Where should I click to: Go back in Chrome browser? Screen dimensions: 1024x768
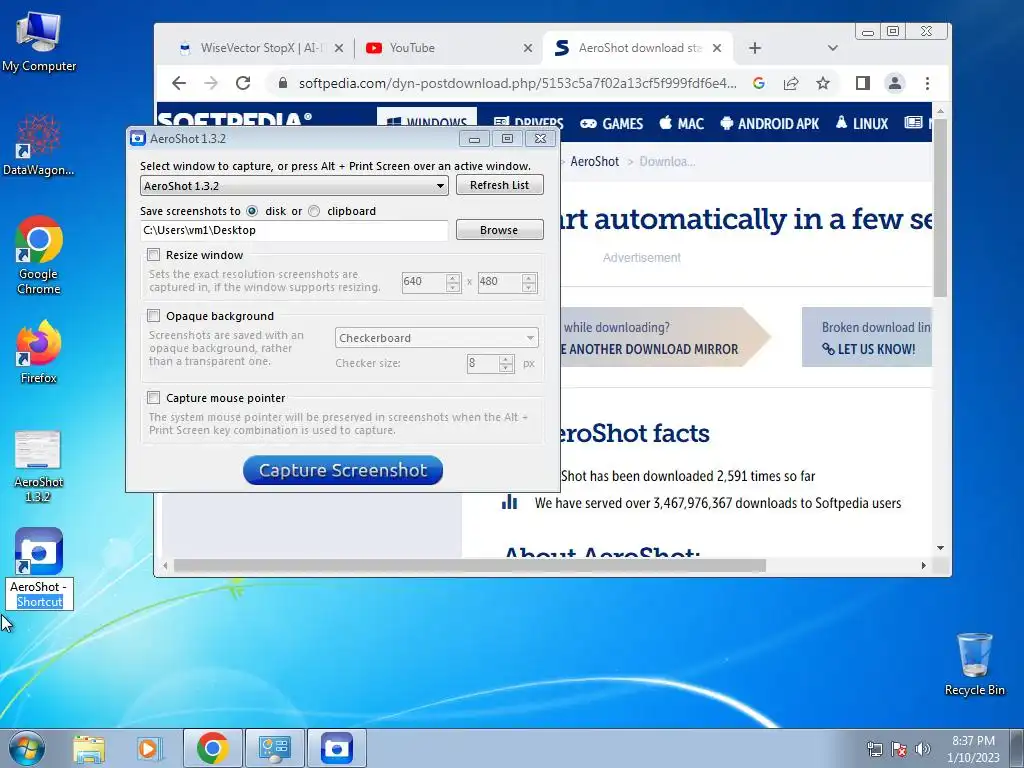179,83
